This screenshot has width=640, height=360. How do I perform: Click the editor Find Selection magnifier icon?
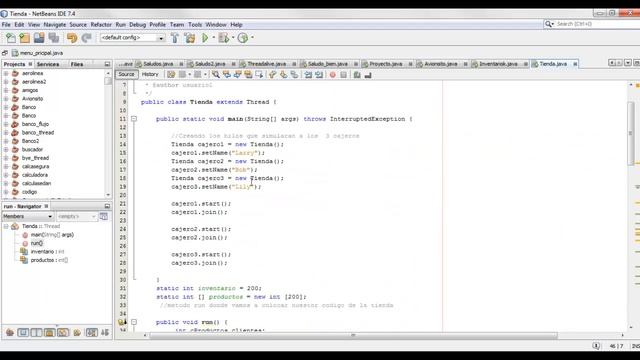point(216,75)
